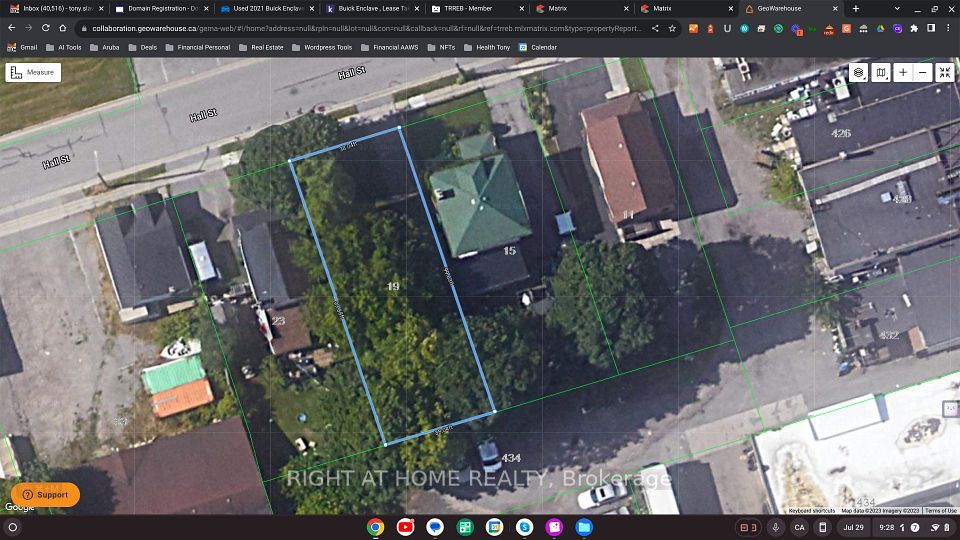
Task: Open Google Calendar from the shelf
Action: click(x=495, y=527)
